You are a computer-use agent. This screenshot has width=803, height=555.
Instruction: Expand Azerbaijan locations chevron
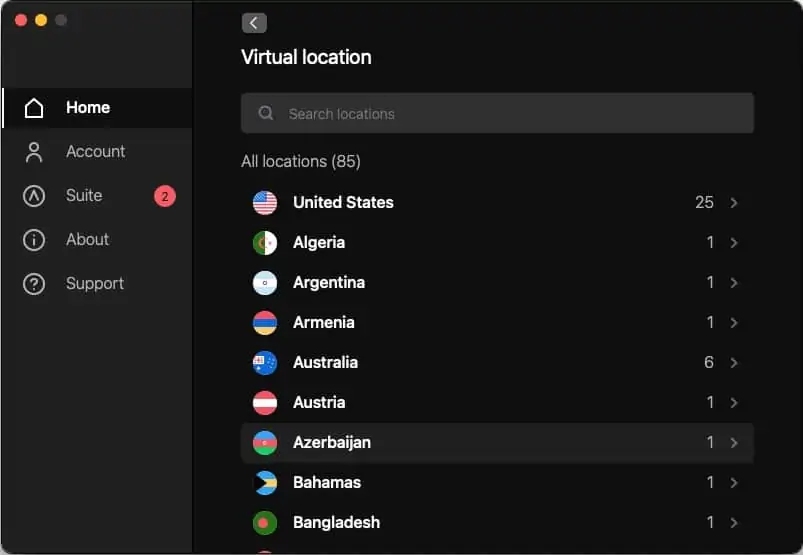tap(734, 443)
